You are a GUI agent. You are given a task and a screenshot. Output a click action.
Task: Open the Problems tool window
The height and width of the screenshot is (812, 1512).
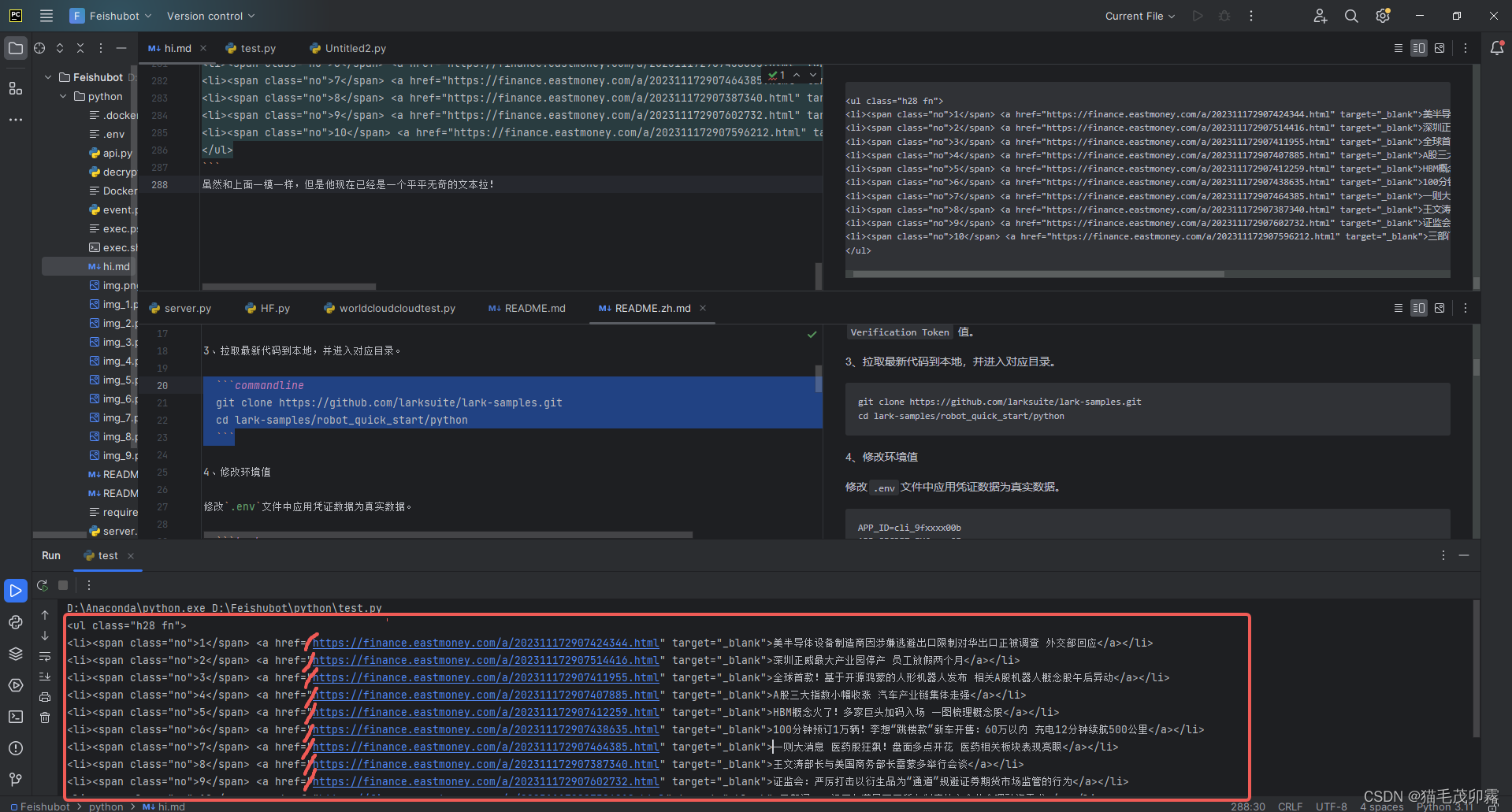tap(16, 748)
